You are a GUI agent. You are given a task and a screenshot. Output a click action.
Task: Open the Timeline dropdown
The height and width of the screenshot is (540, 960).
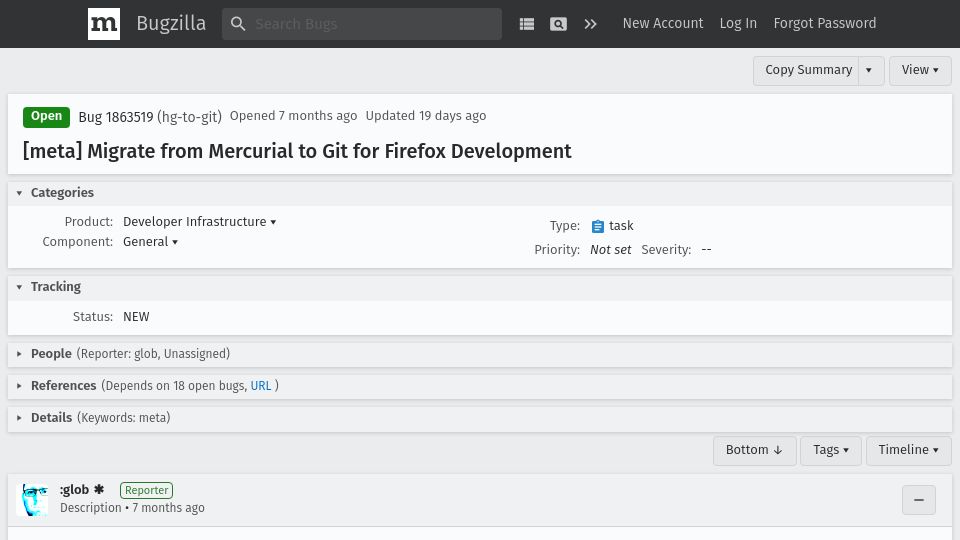click(x=909, y=451)
